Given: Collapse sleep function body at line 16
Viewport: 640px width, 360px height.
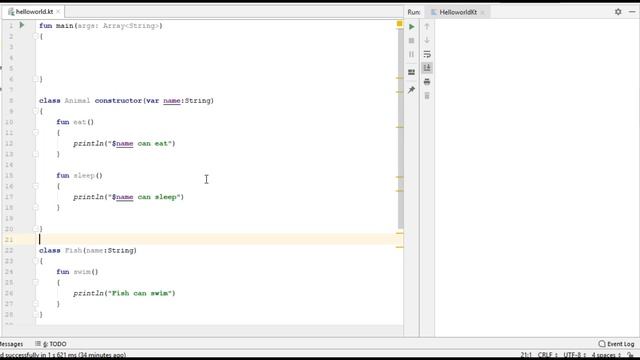Looking at the screenshot, I should 36,186.
